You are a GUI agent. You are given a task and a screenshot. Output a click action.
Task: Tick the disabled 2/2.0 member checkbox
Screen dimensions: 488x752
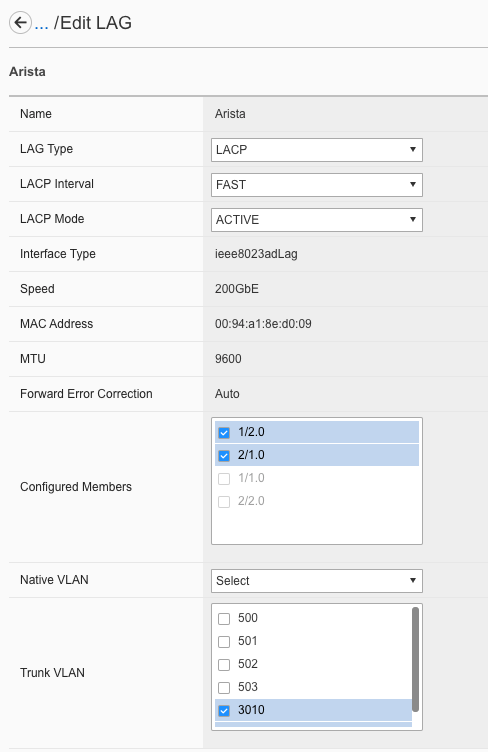pyautogui.click(x=224, y=502)
